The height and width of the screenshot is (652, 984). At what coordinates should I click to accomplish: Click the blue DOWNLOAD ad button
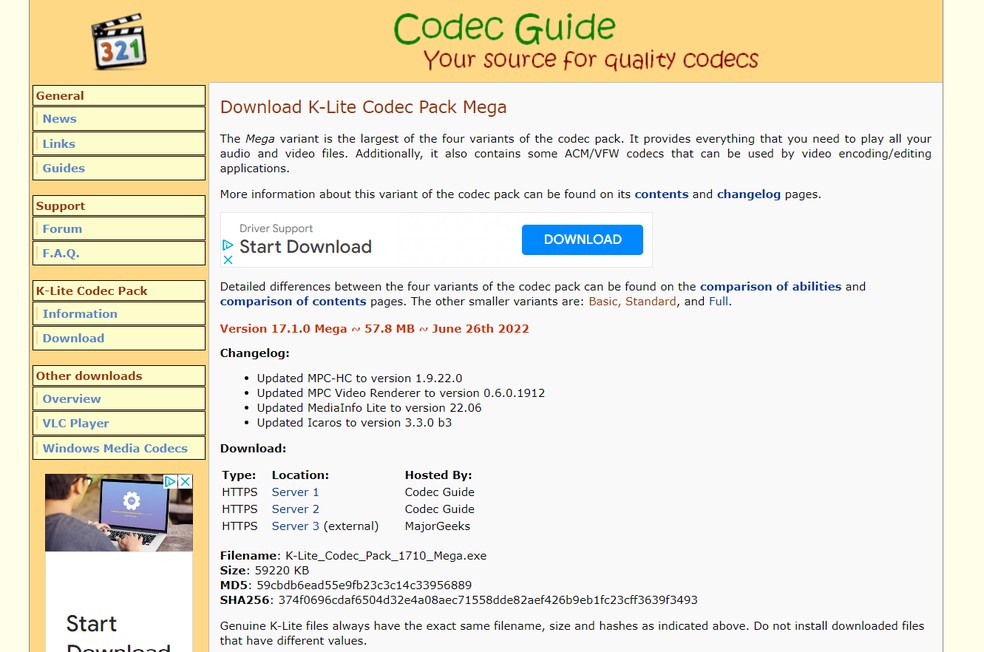582,240
